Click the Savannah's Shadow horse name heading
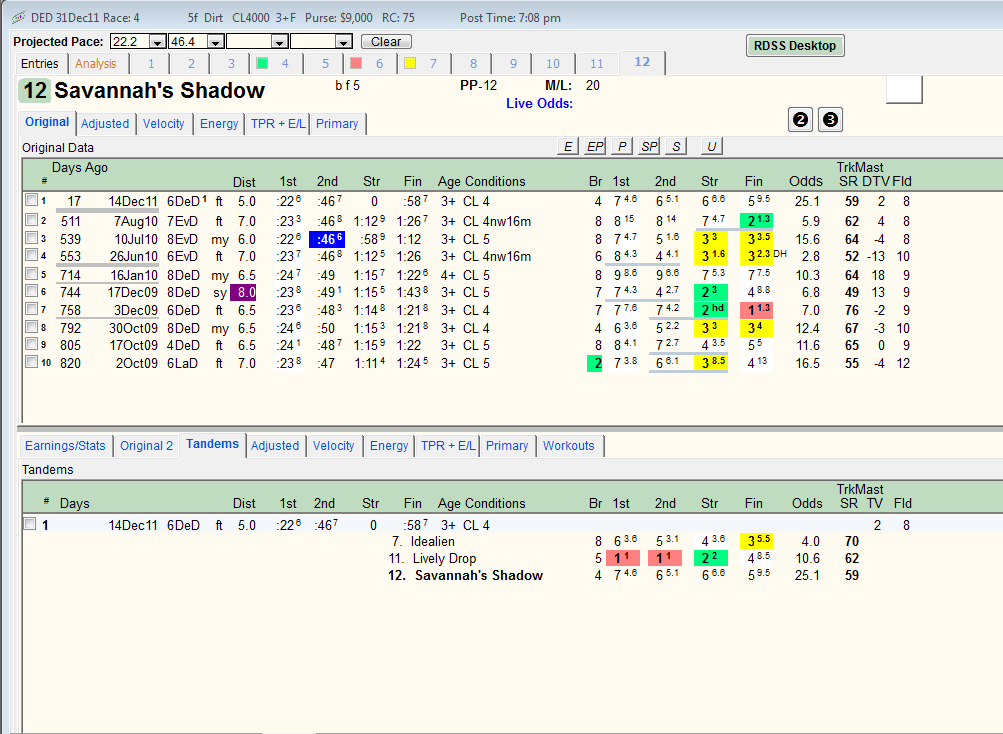 [159, 90]
